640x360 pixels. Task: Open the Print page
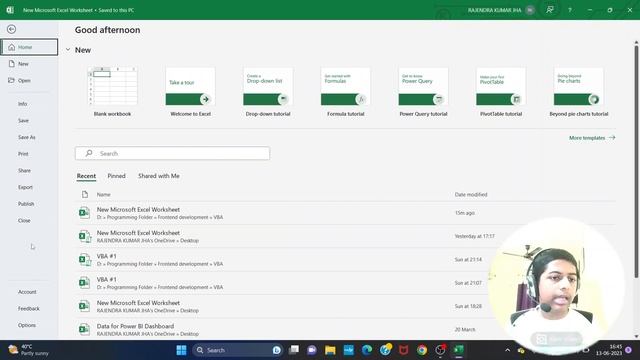23,154
